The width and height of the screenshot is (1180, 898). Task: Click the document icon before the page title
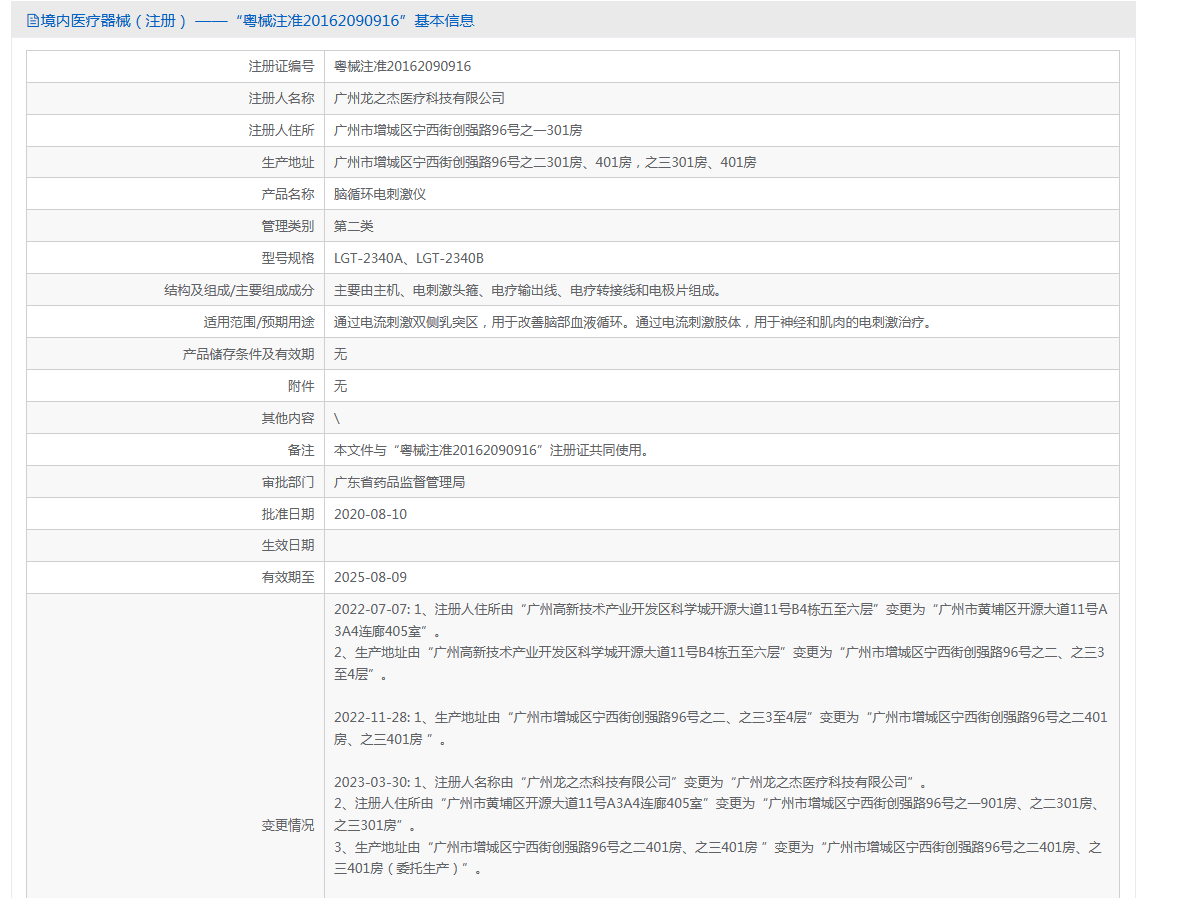32,21
